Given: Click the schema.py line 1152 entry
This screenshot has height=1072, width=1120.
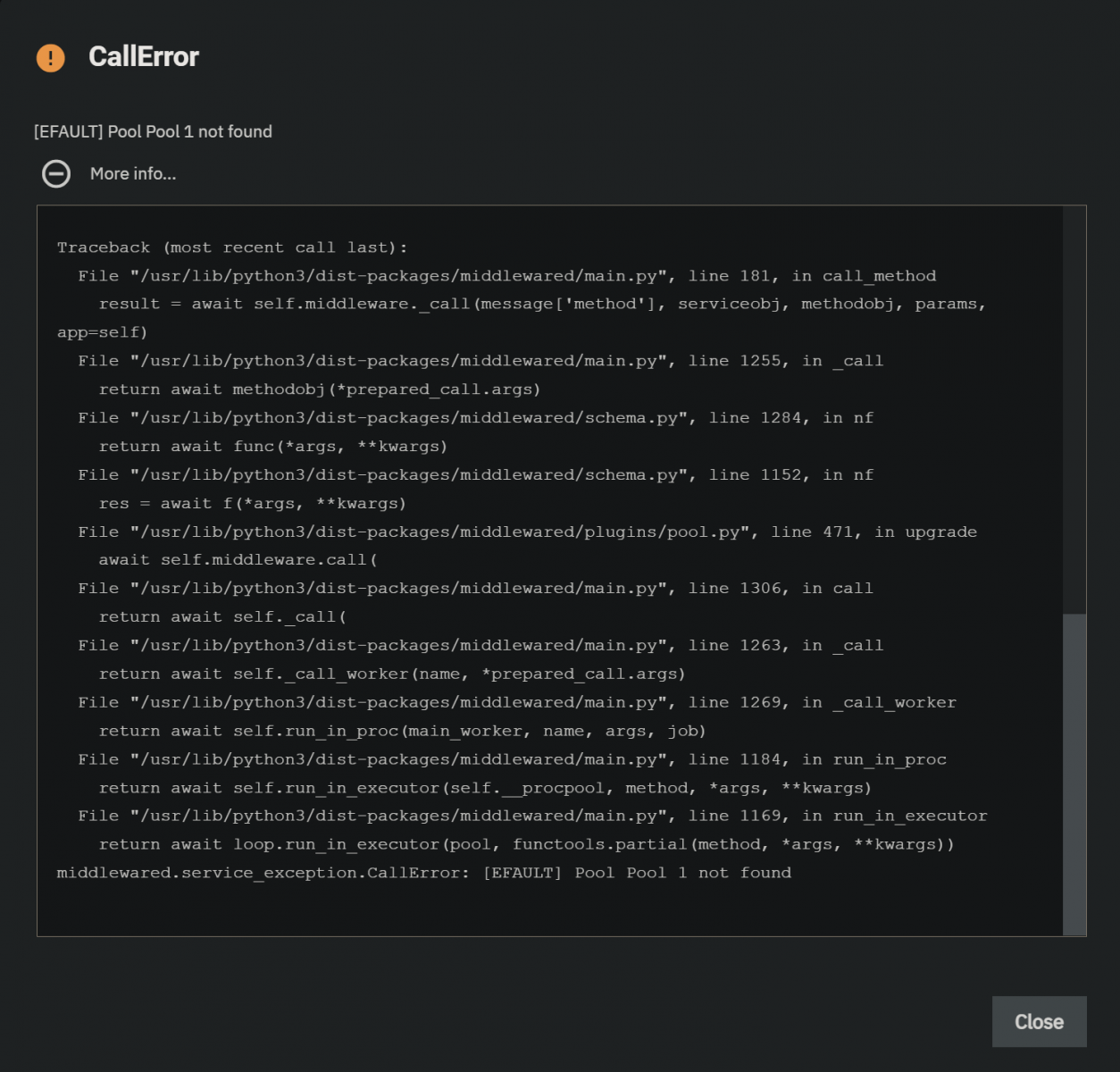Looking at the screenshot, I should (475, 475).
